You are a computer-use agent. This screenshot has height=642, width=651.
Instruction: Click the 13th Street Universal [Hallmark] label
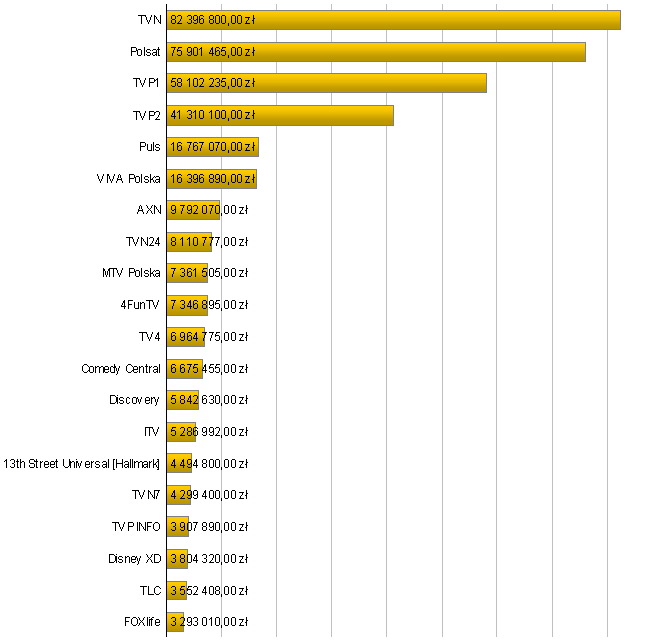(x=82, y=463)
